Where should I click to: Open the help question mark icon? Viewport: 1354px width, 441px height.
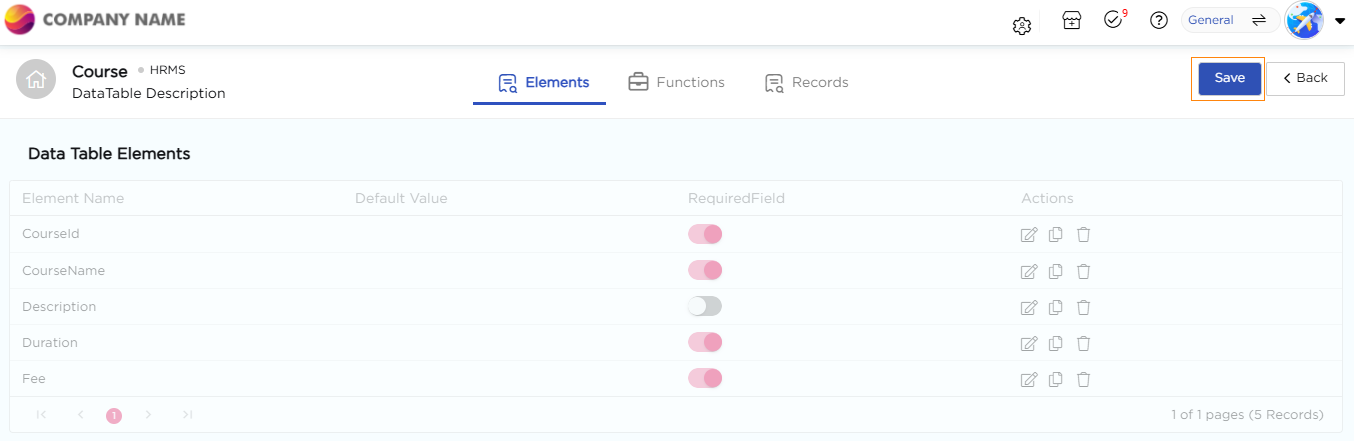pyautogui.click(x=1159, y=20)
